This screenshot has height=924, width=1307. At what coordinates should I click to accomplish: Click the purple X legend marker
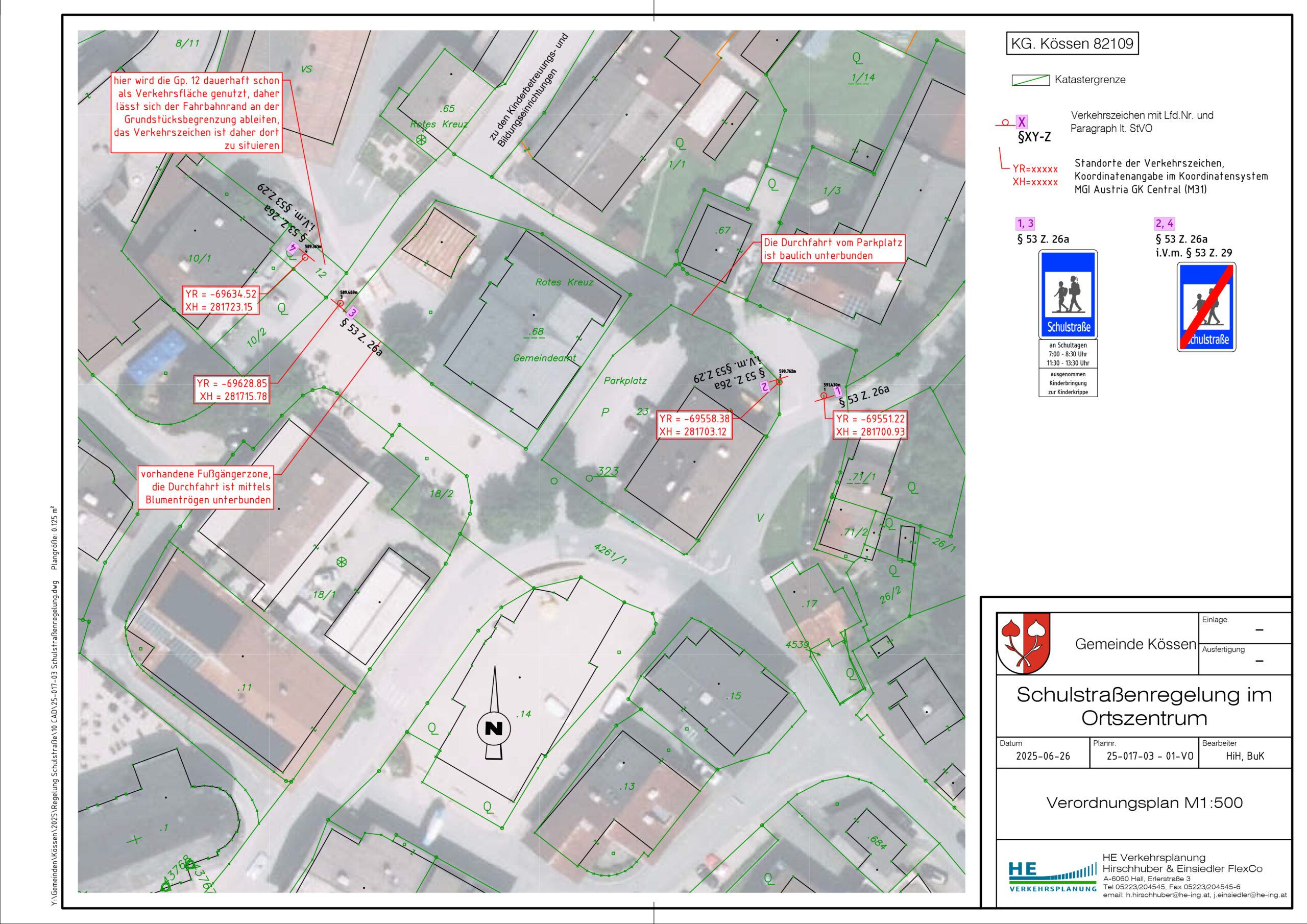point(1022,122)
